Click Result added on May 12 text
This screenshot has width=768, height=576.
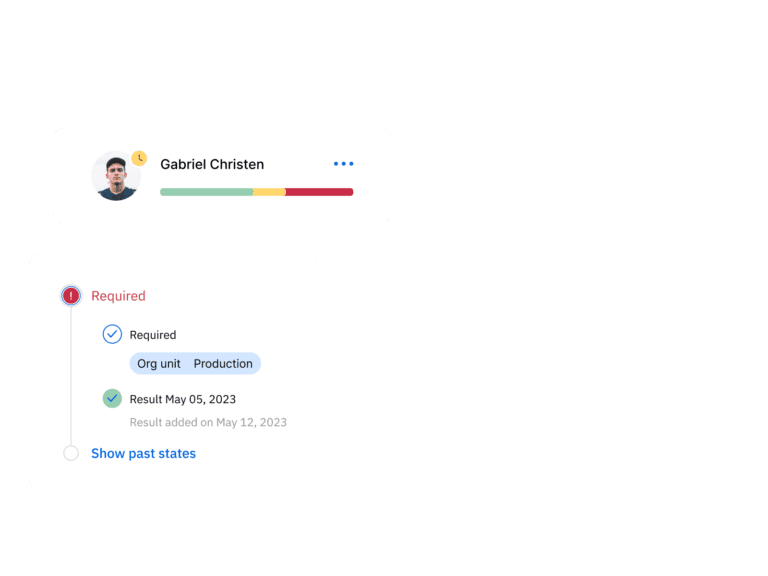click(208, 422)
